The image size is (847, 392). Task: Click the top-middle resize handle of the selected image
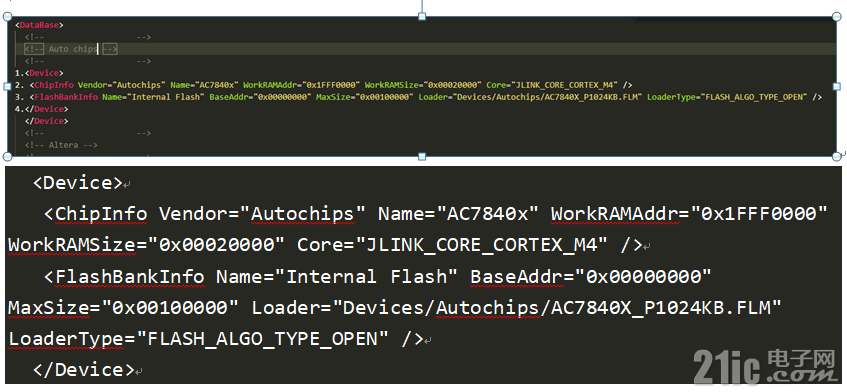pyautogui.click(x=422, y=17)
